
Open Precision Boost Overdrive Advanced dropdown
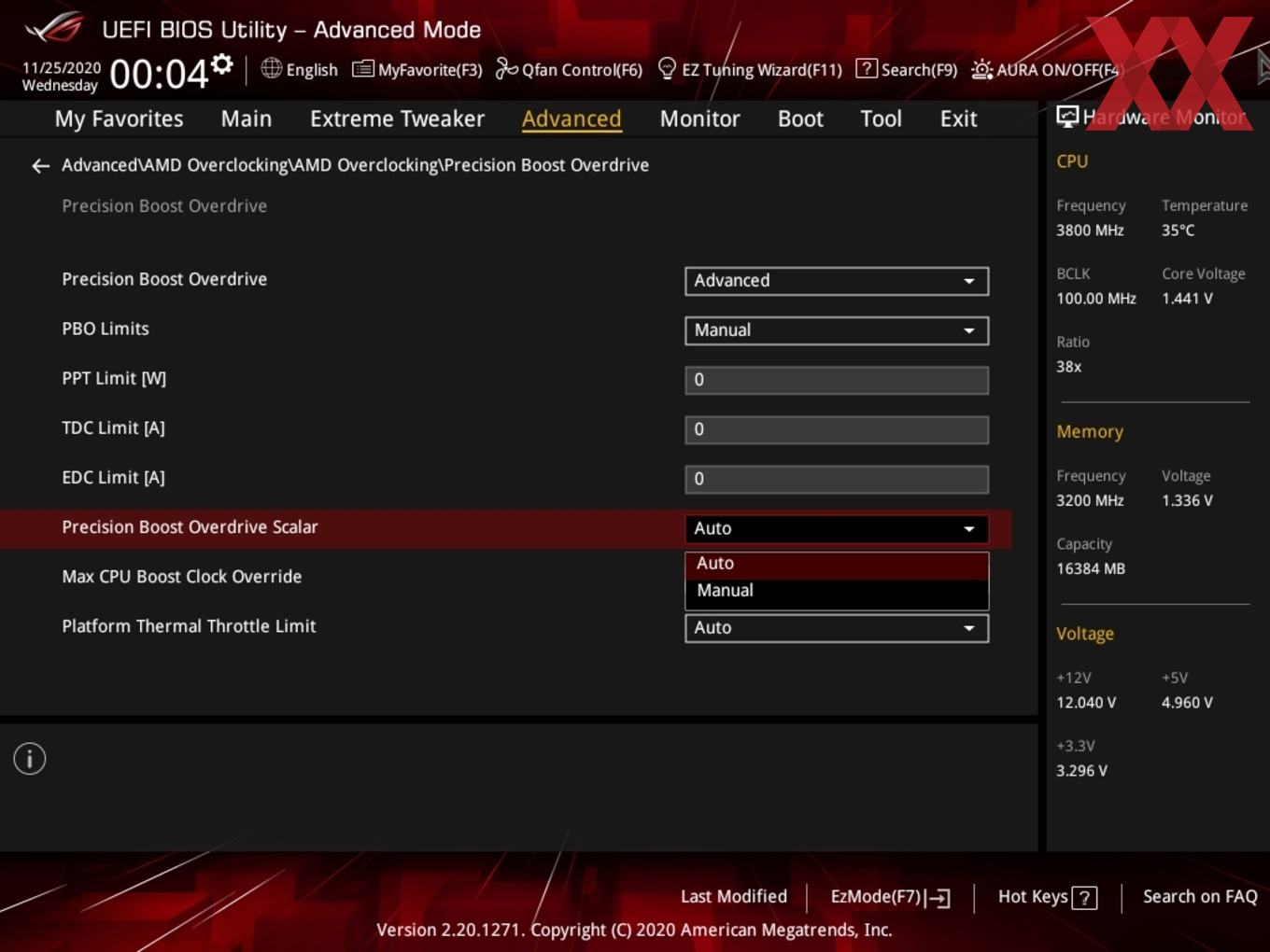[837, 281]
